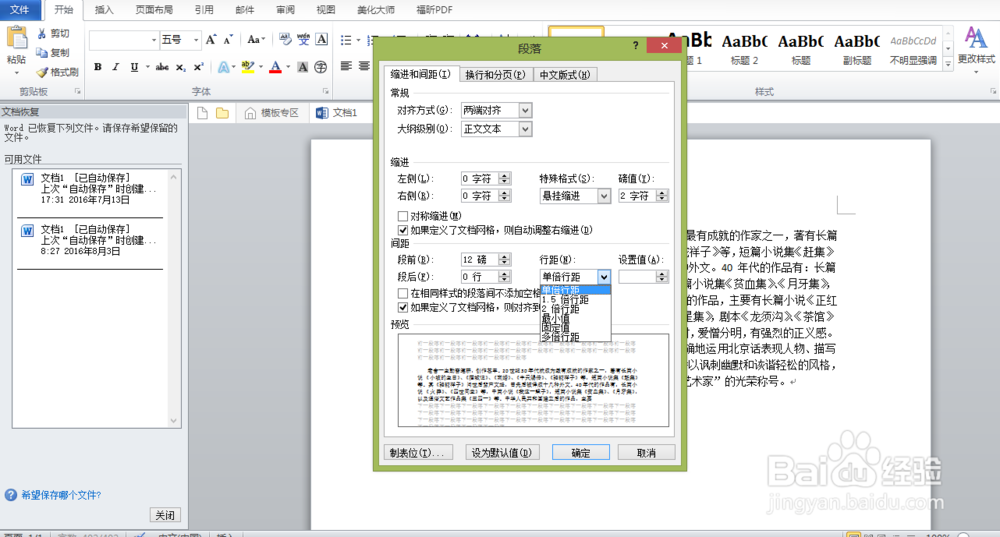Screen dimensions: 1000x537
Task: Expand the styles gallery more arrow
Action: [x=948, y=64]
